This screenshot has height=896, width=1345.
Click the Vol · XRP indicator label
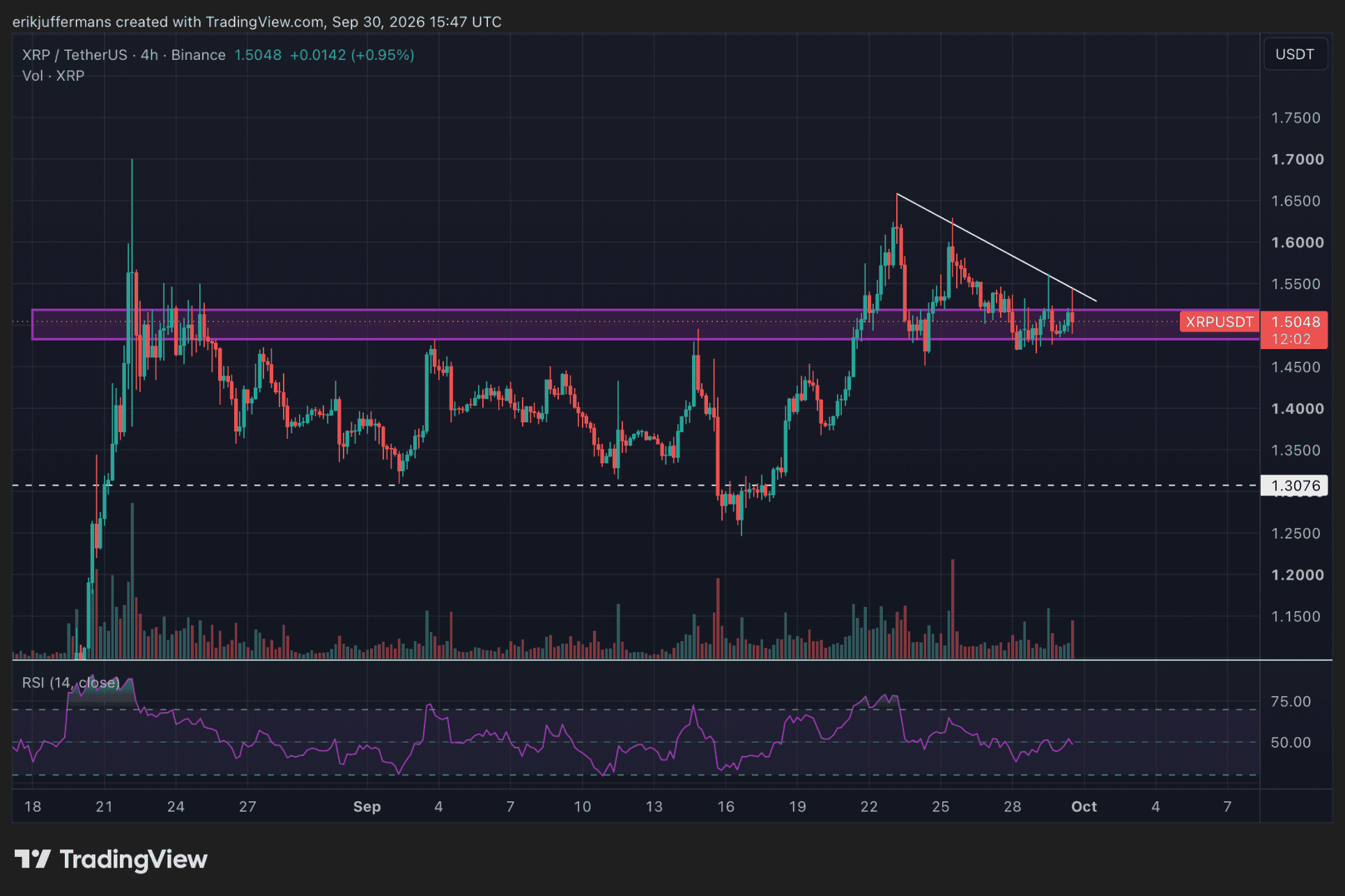click(x=53, y=76)
